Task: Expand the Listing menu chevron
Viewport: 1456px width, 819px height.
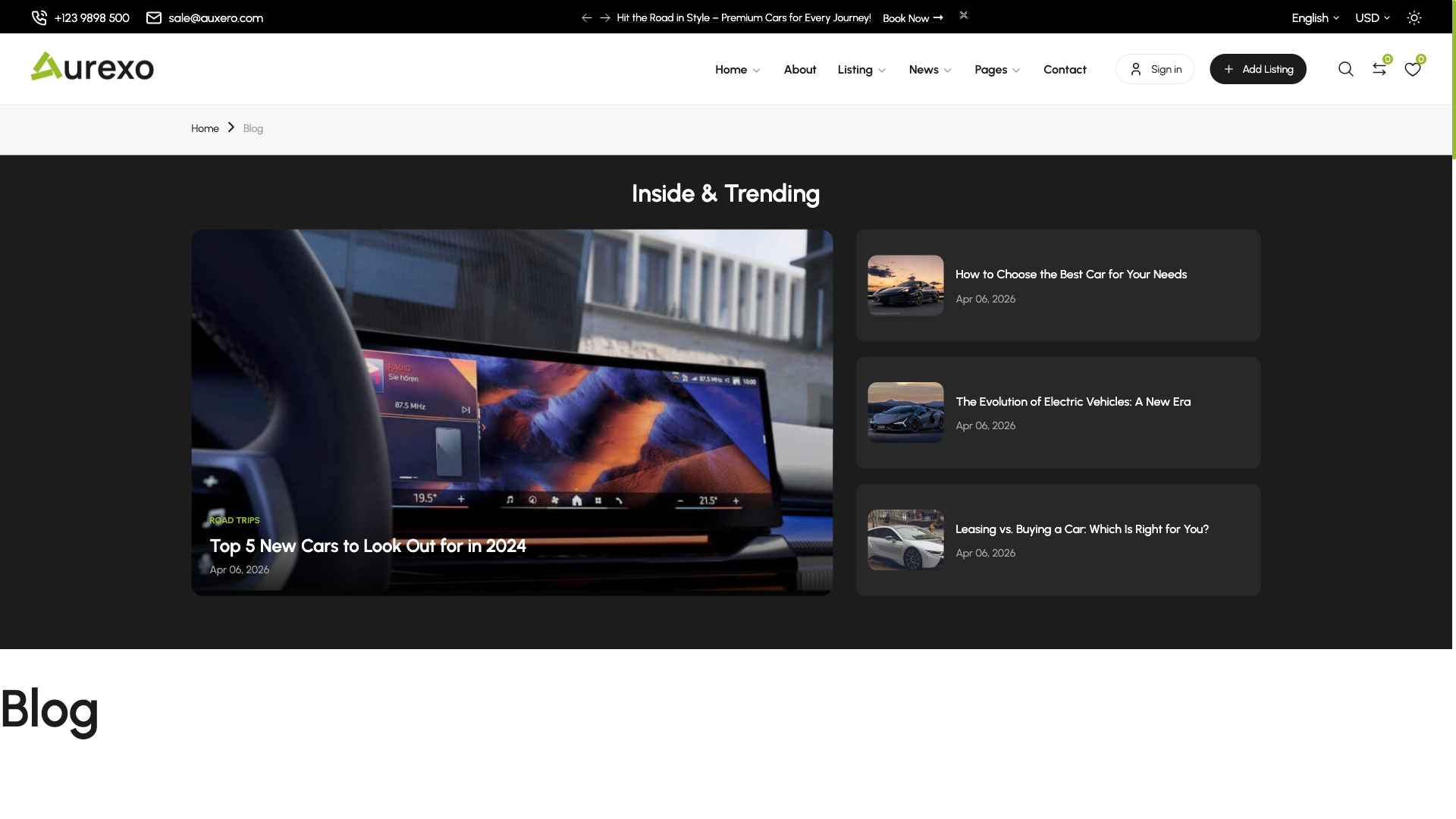Action: [x=882, y=70]
